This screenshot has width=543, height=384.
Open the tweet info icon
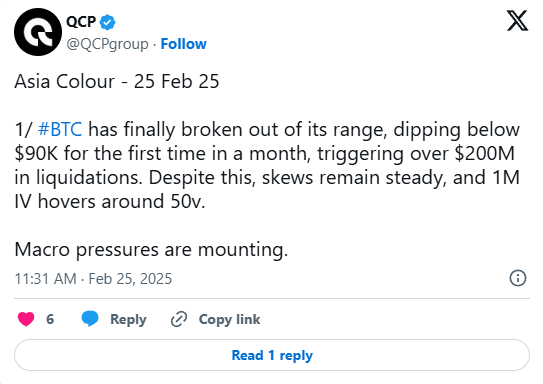click(x=518, y=278)
